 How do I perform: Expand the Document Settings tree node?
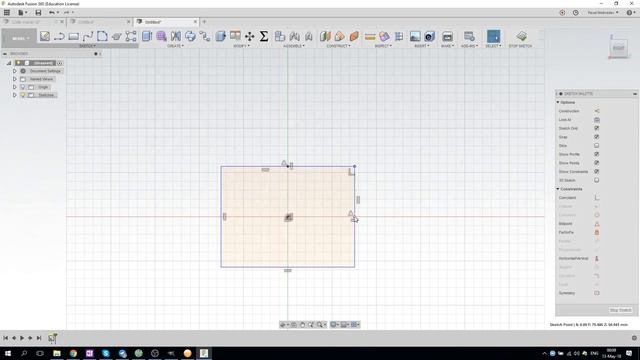[x=15, y=71]
